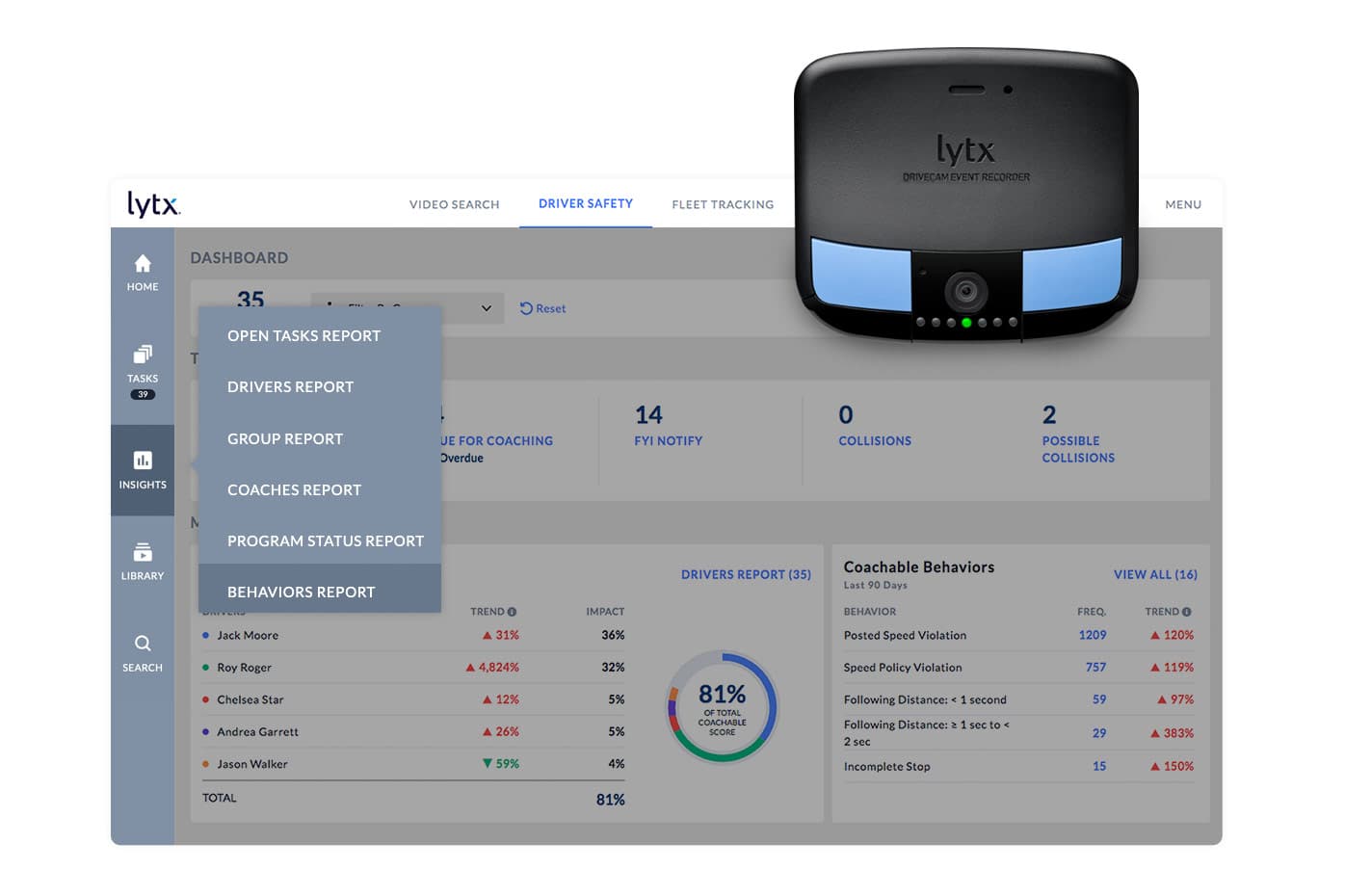This screenshot has height=896, width=1345.
Task: Select Coaches Report from the flyout menu
Action: pos(294,489)
